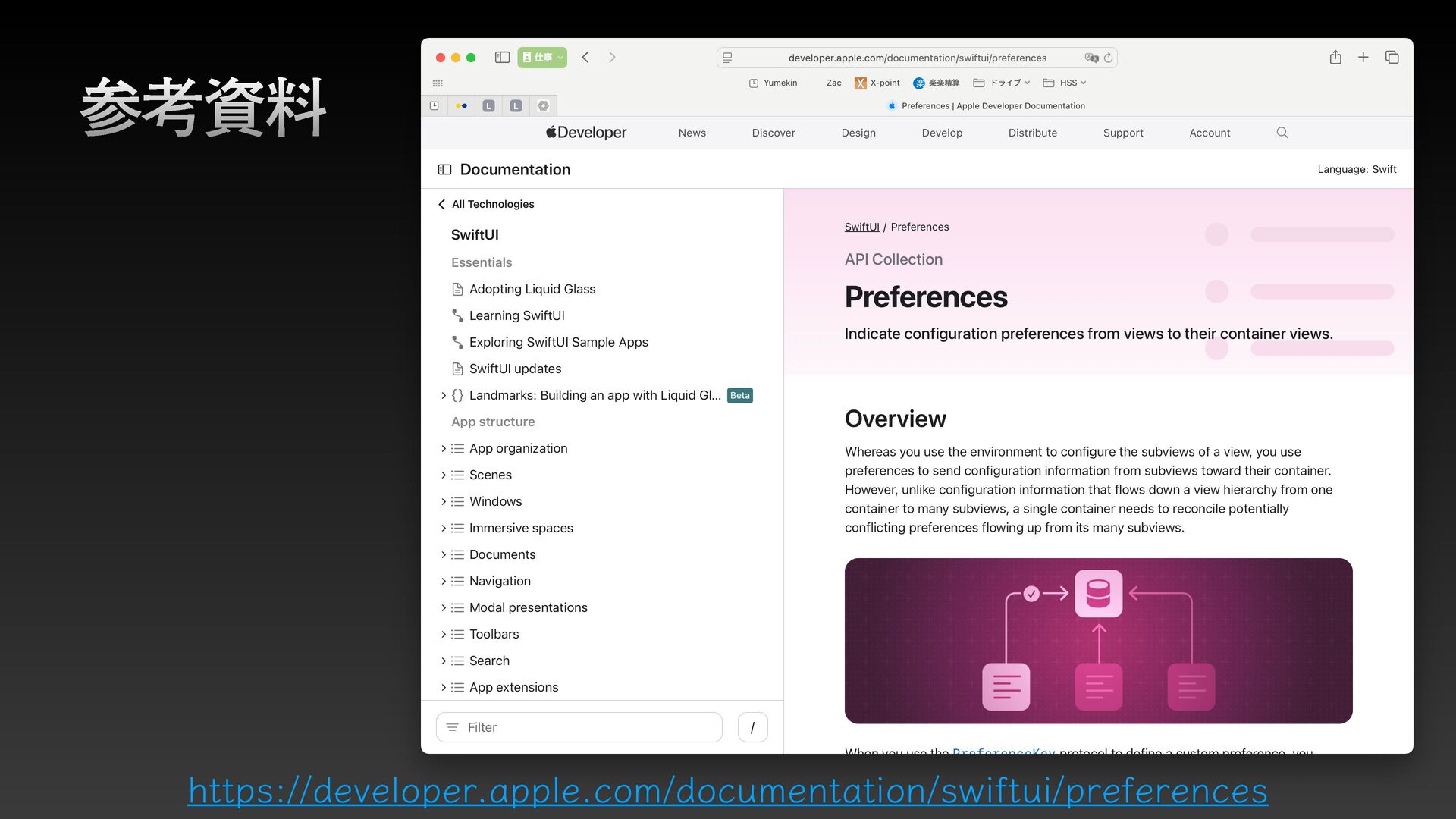Toggle the Safari sidebar button
Screen dimensions: 1456x819
[x=502, y=58]
